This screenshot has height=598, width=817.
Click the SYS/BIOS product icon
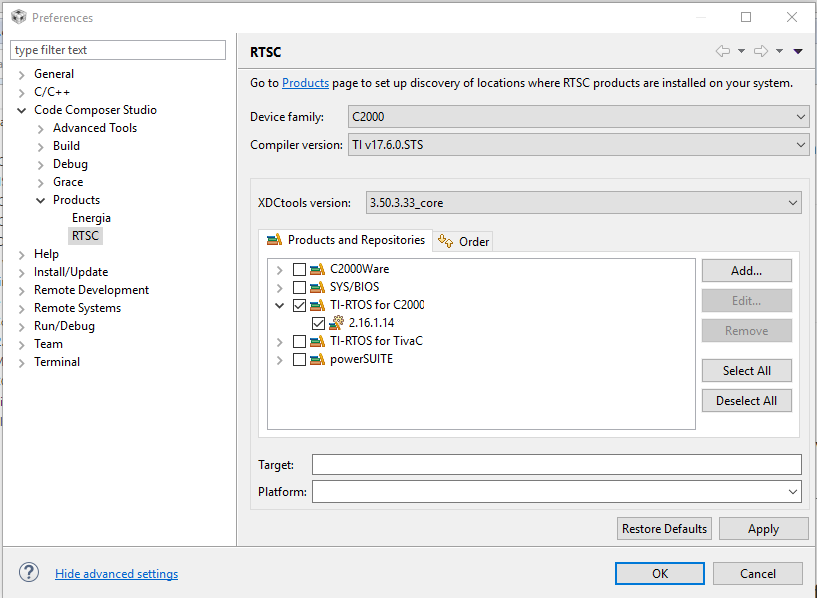click(318, 287)
